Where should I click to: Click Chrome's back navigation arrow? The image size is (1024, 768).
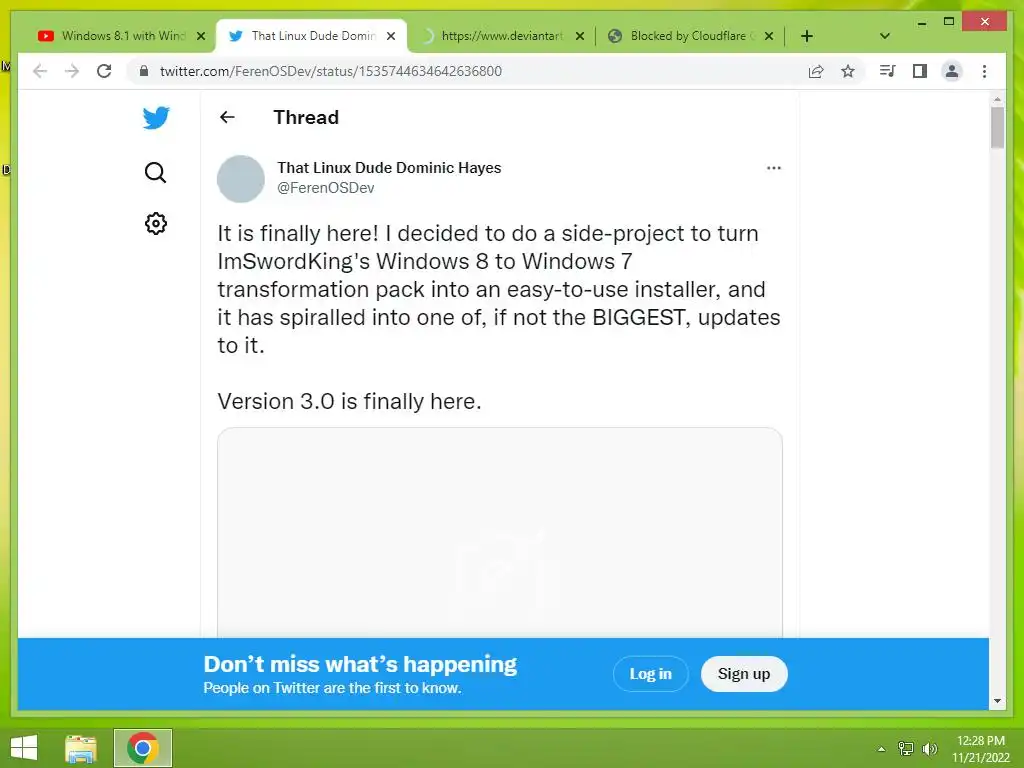[40, 71]
